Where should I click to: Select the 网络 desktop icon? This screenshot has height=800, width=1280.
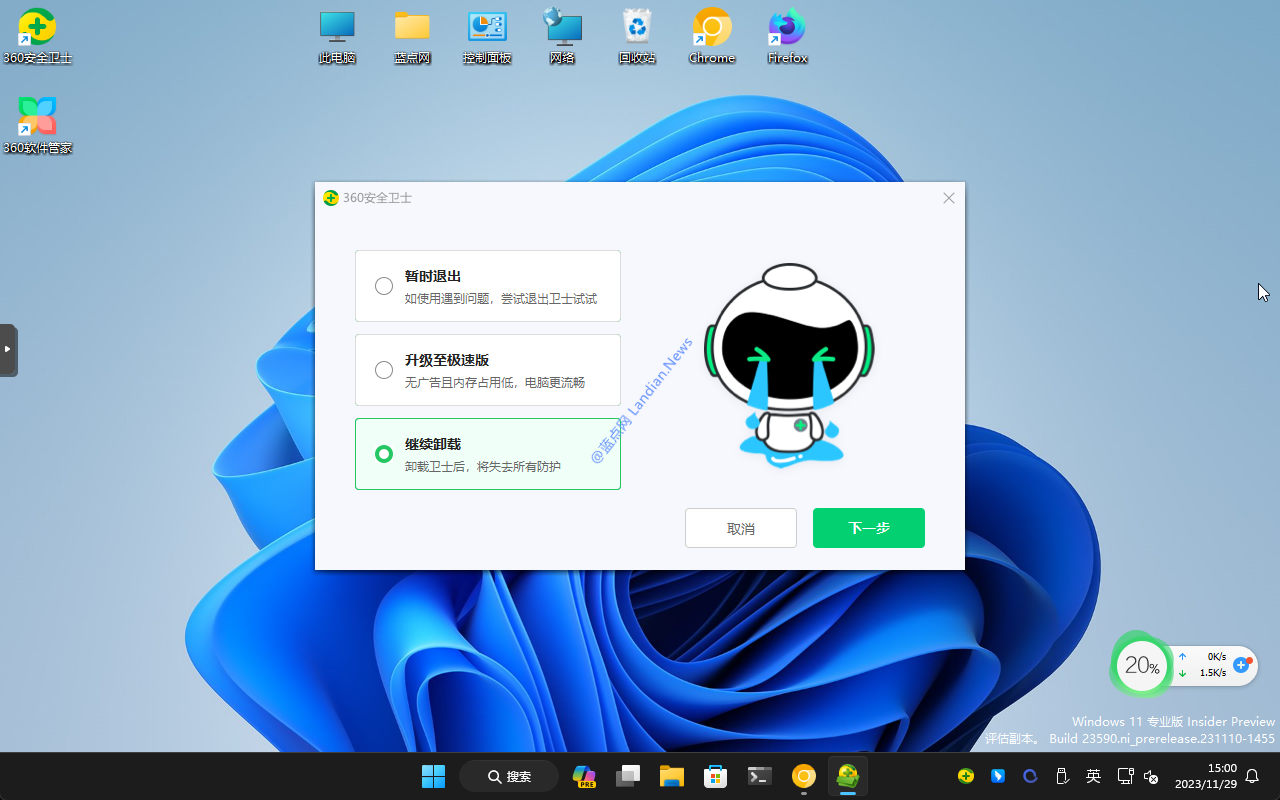pyautogui.click(x=562, y=37)
